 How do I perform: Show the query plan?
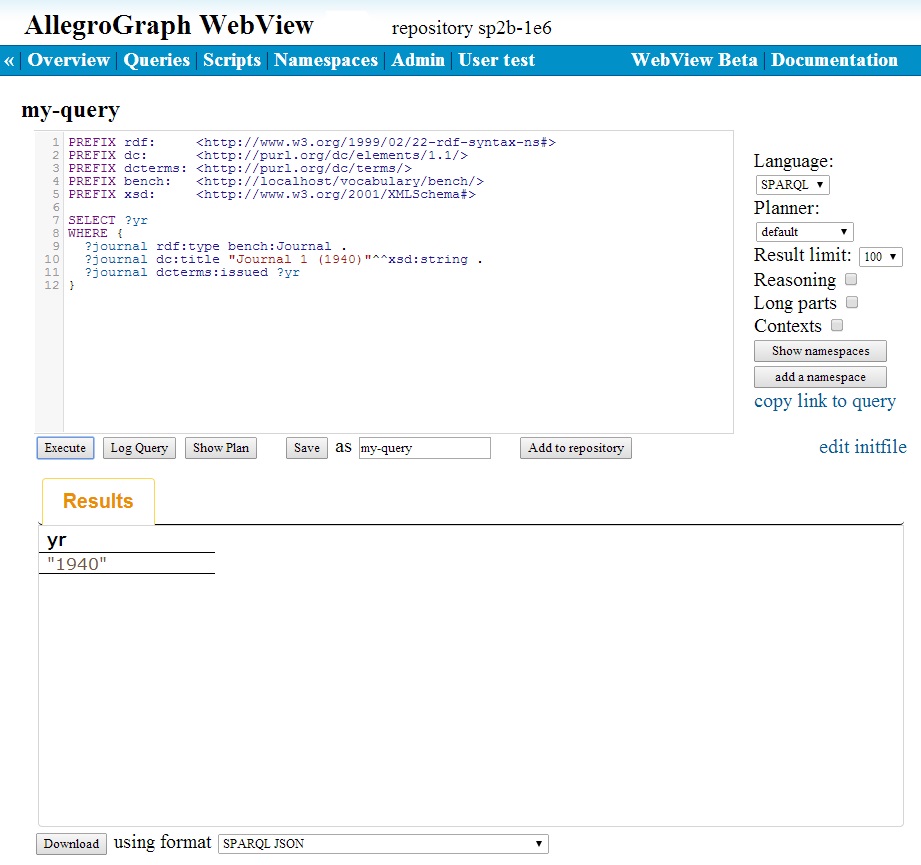tap(220, 448)
